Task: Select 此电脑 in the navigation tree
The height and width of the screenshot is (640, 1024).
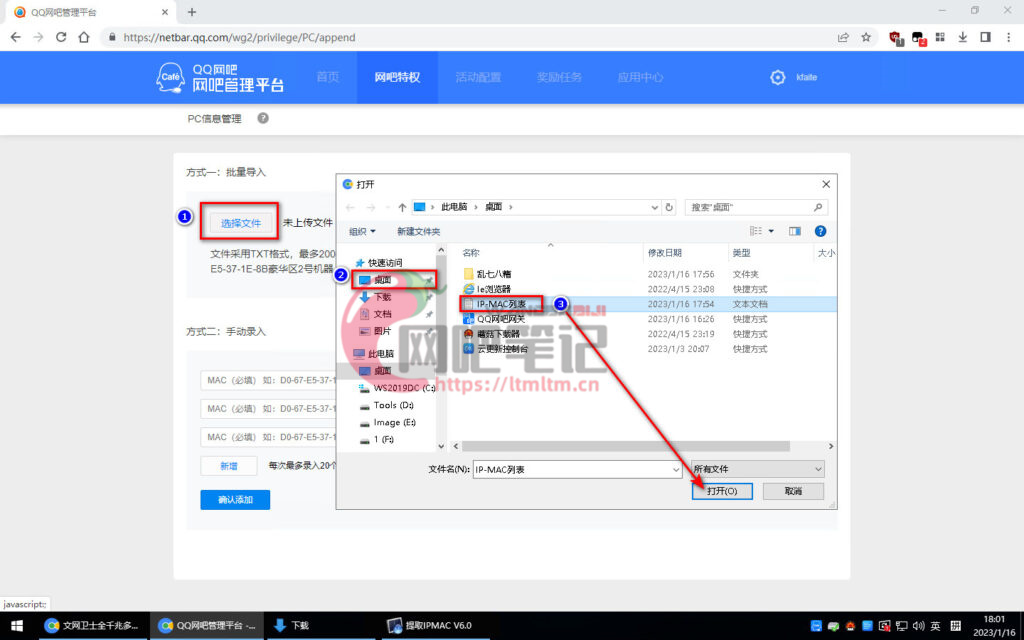Action: coord(381,353)
